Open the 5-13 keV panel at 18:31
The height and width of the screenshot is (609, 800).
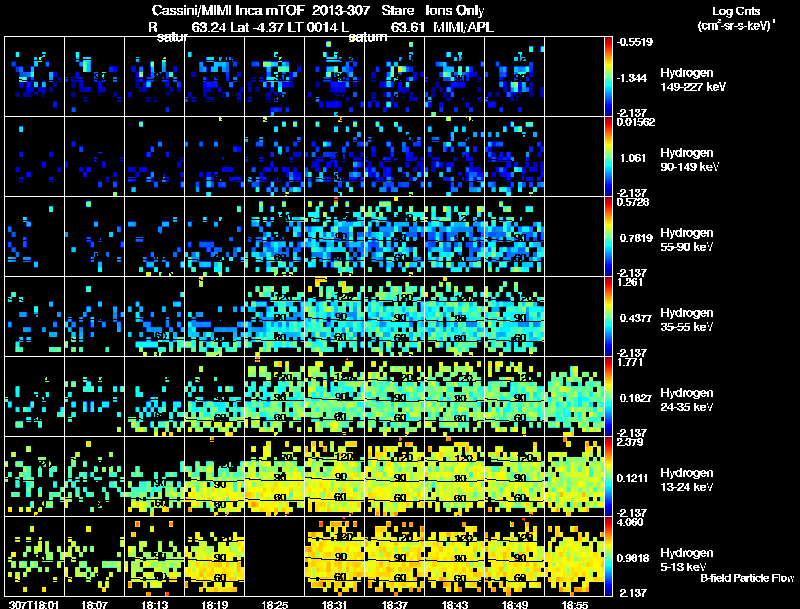[x=335, y=556]
